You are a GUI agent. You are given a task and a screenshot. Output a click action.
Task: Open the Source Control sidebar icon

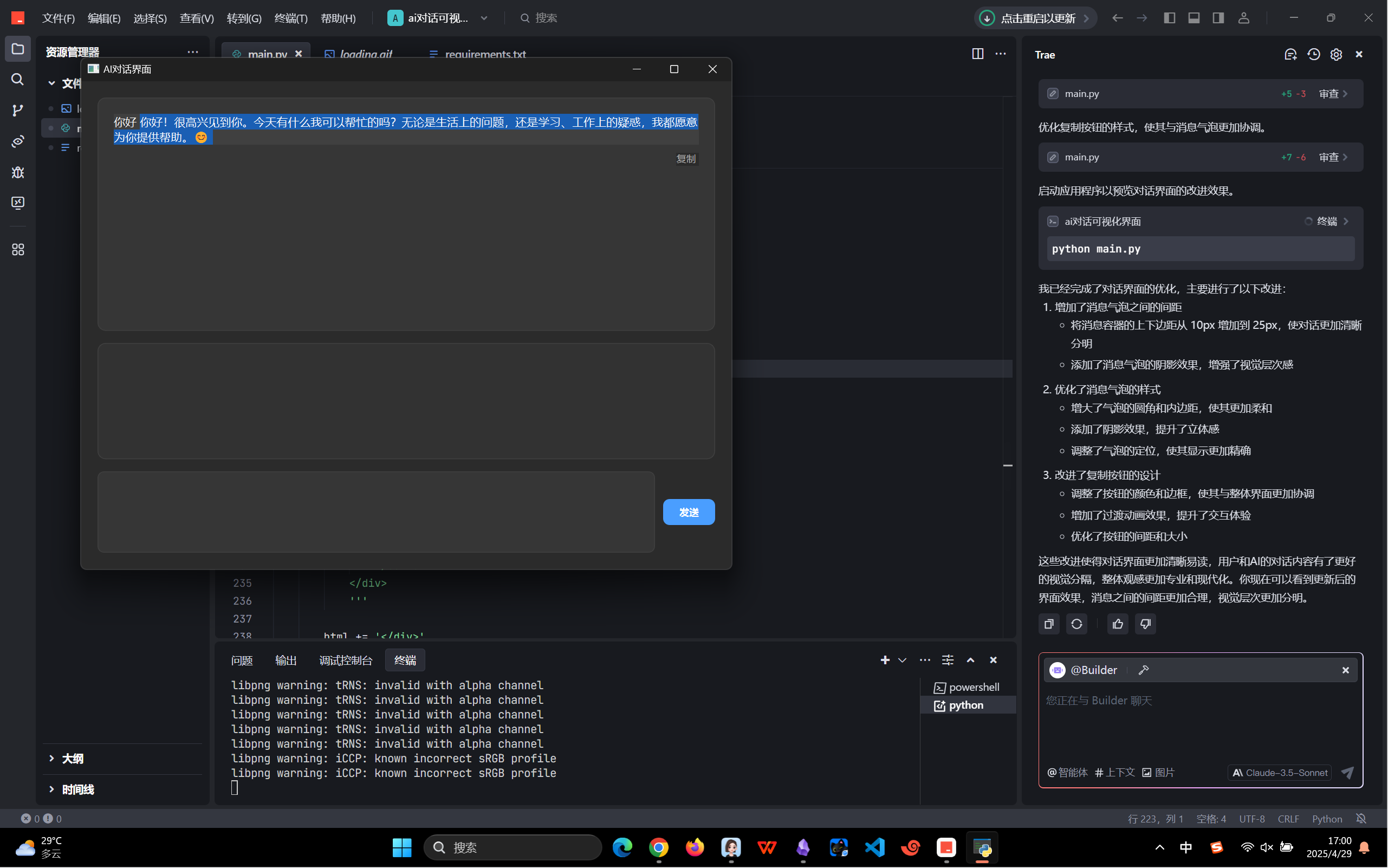[18, 109]
